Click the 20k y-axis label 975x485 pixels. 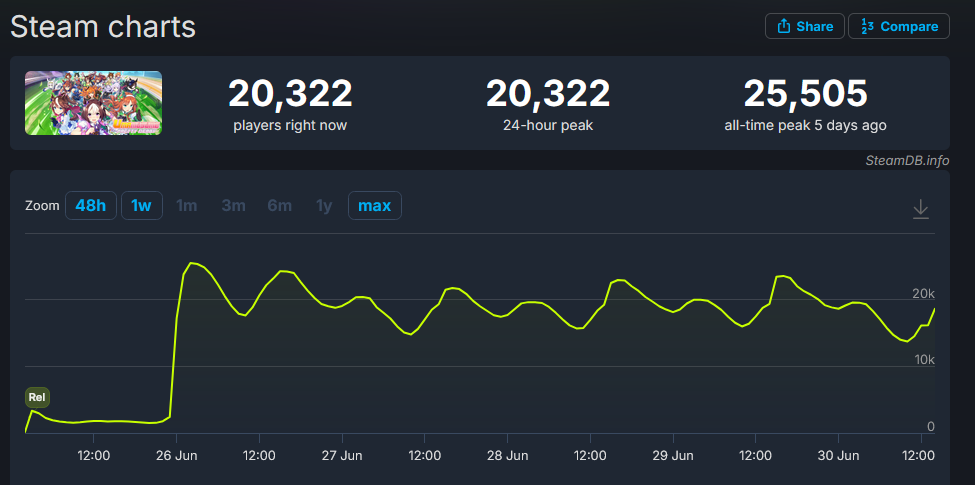tap(923, 293)
